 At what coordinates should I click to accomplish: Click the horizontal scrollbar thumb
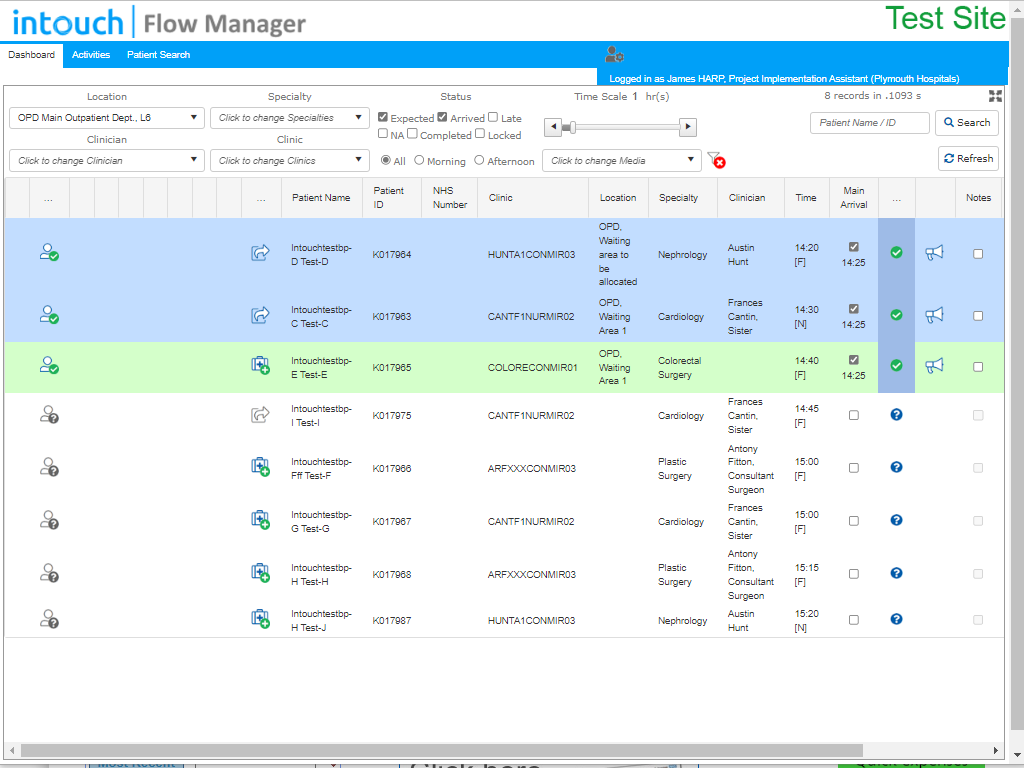[x=442, y=750]
